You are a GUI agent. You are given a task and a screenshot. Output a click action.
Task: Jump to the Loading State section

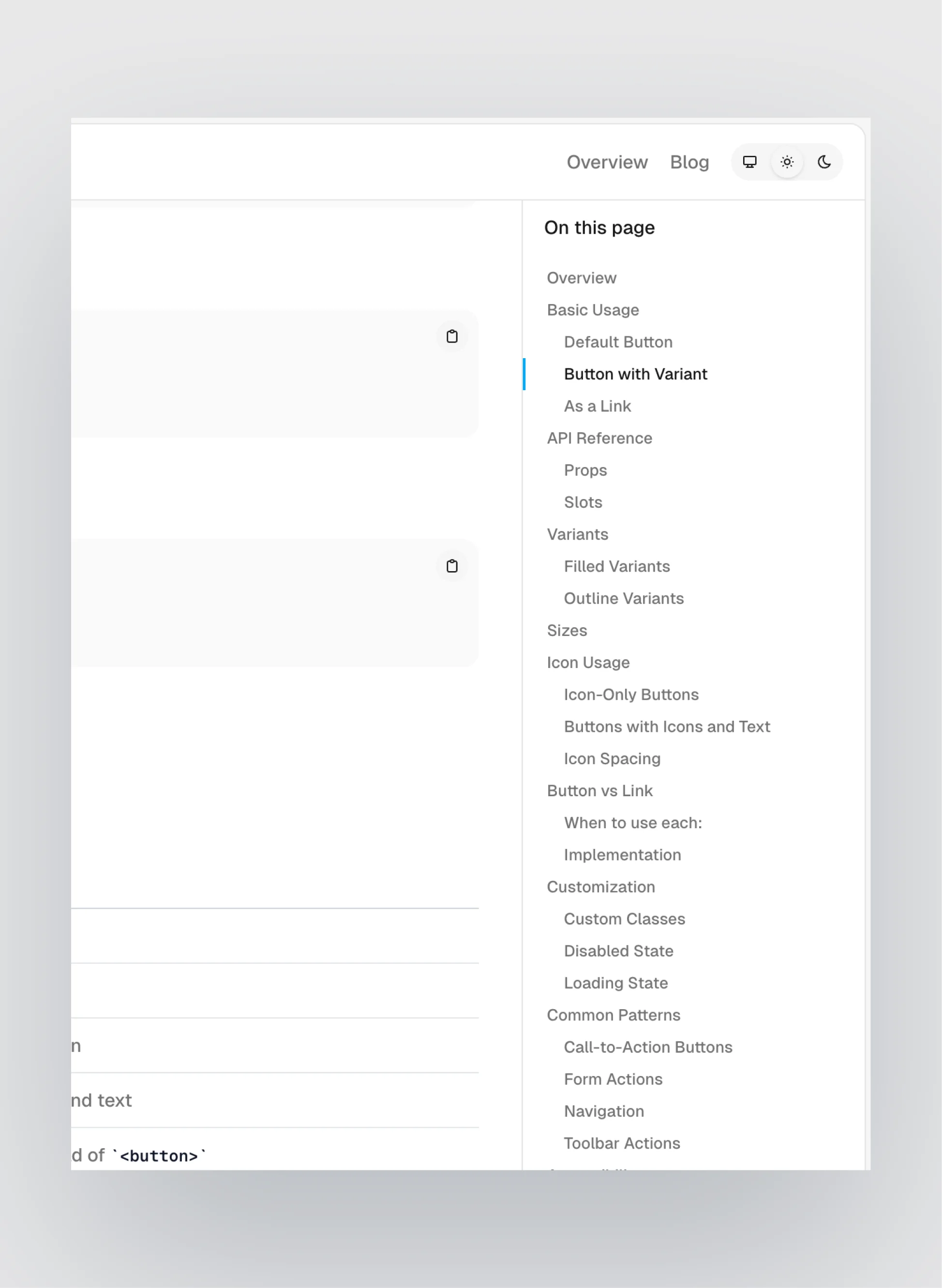pyautogui.click(x=615, y=983)
